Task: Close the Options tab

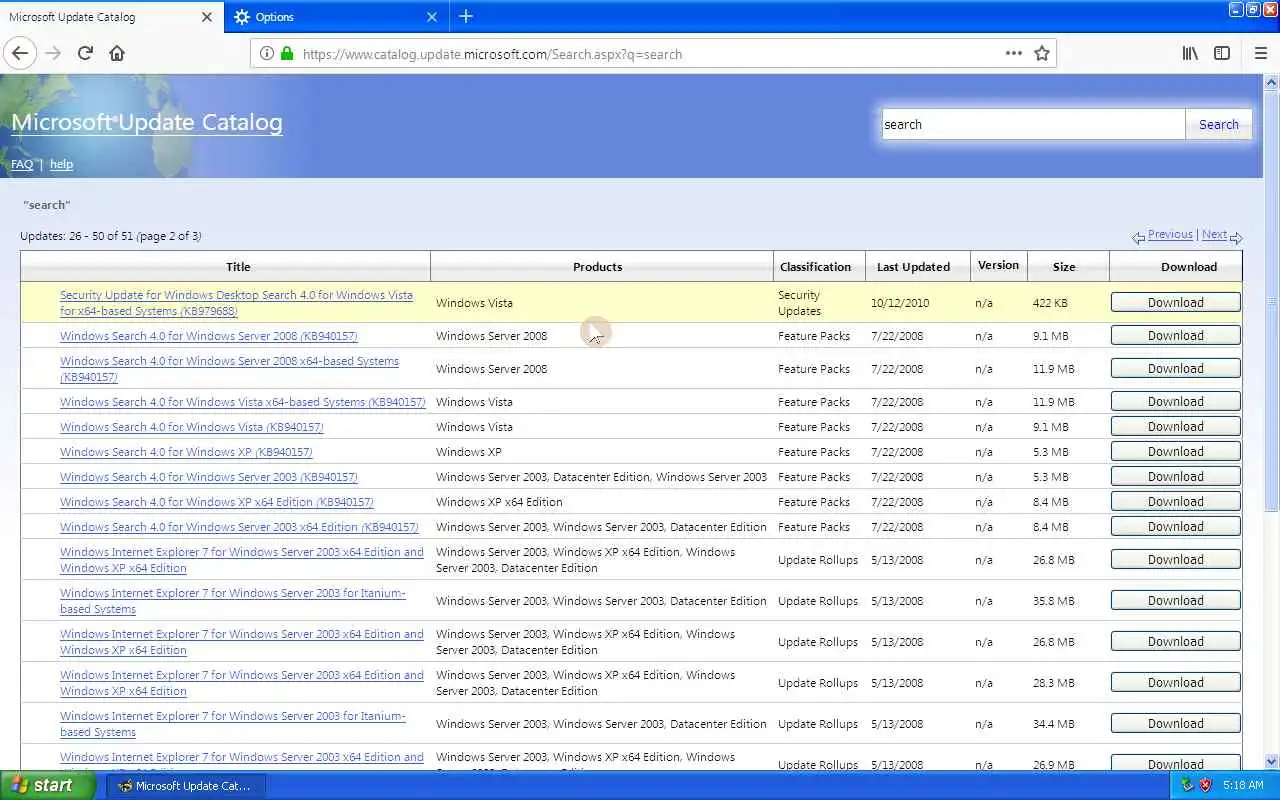Action: [432, 17]
